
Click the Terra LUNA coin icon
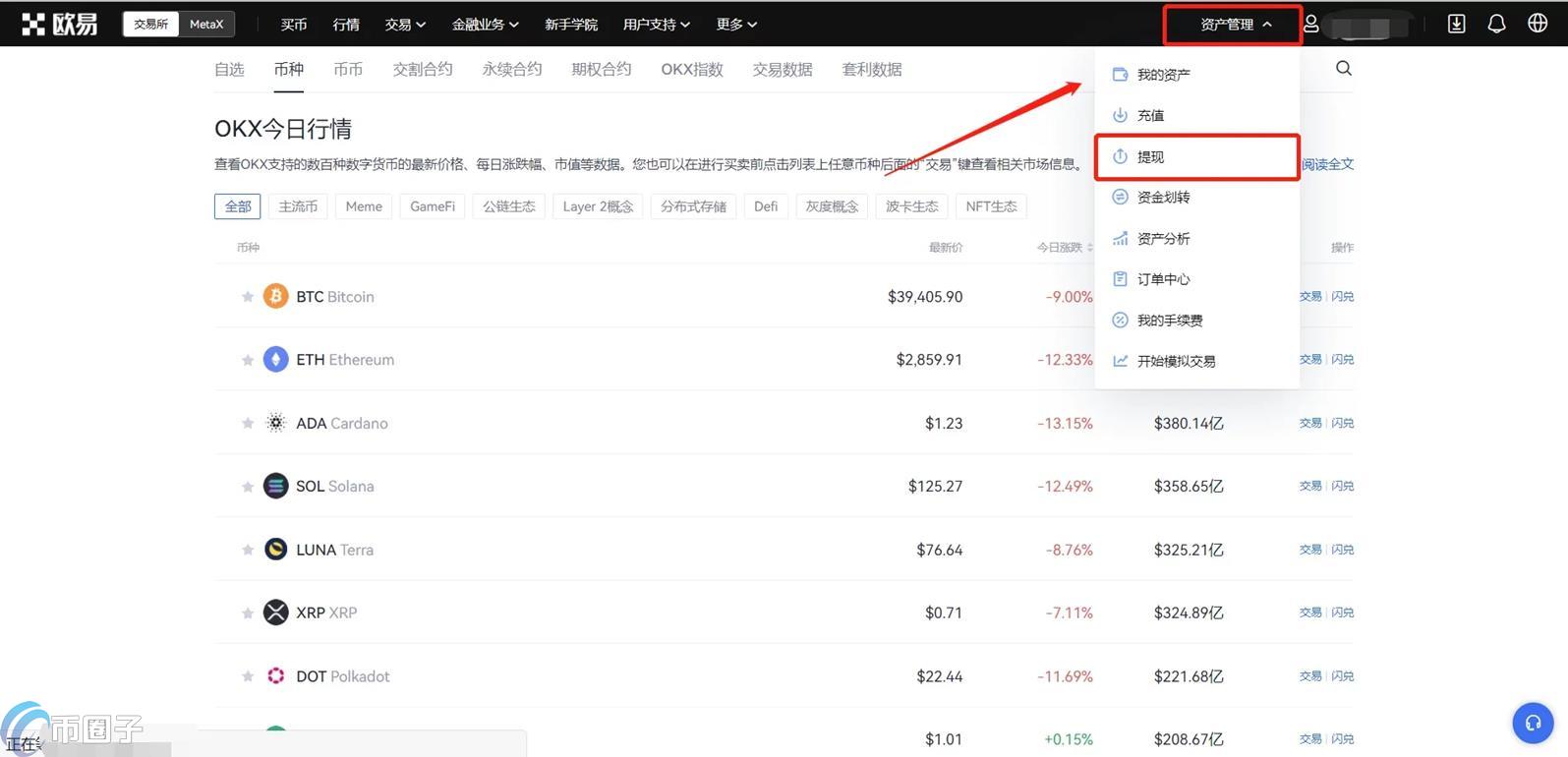point(275,550)
